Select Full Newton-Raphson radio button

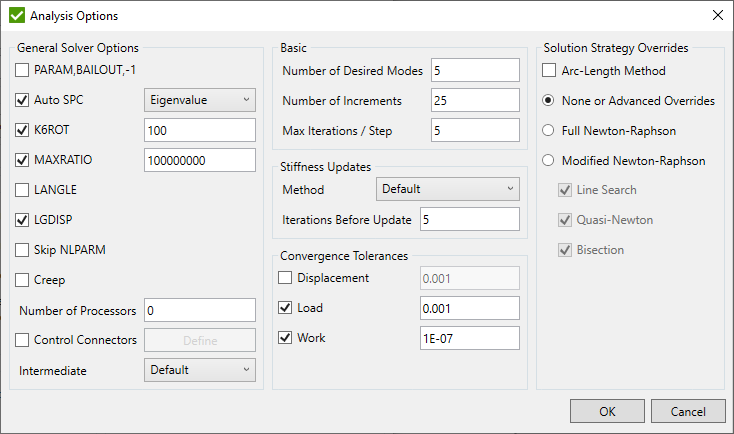pos(548,130)
